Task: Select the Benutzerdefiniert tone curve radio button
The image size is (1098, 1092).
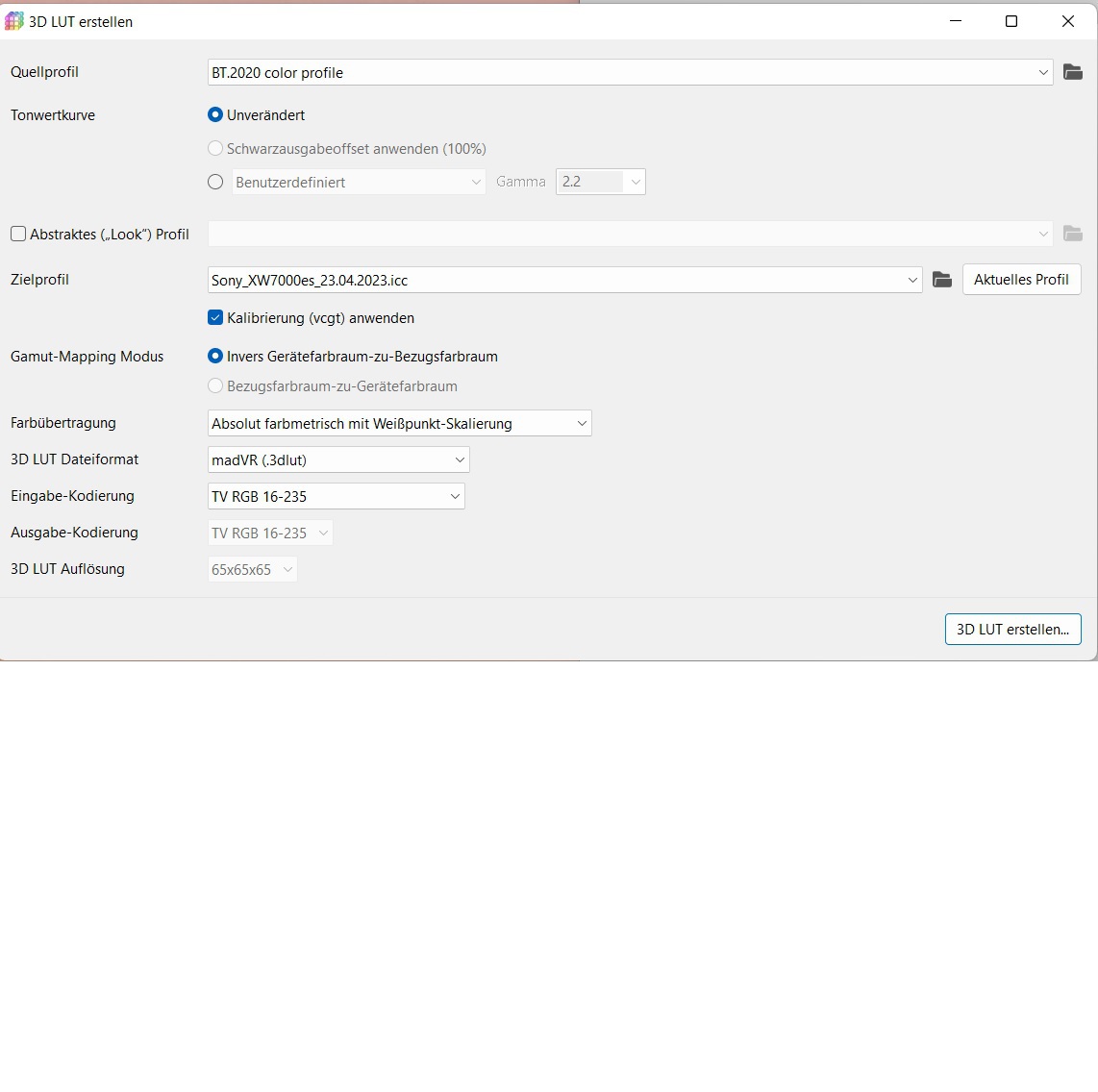Action: click(215, 183)
